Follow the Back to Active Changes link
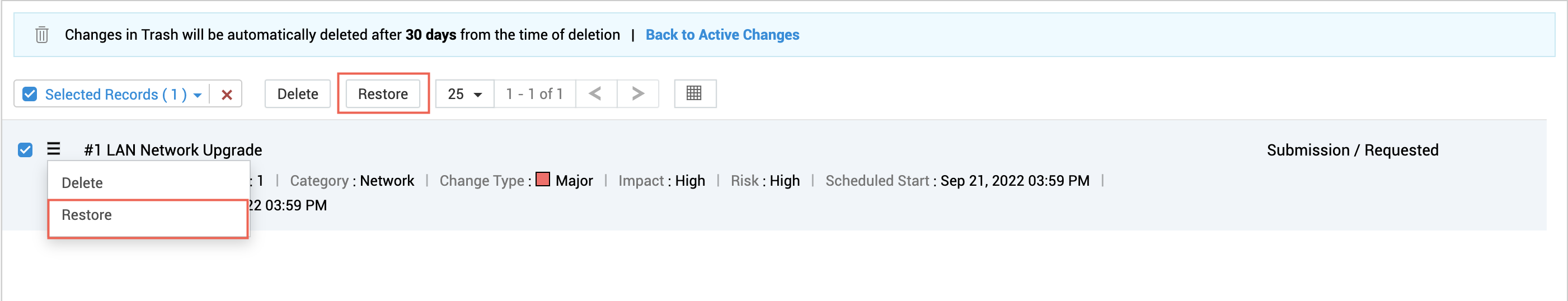The image size is (1568, 301). (x=722, y=35)
